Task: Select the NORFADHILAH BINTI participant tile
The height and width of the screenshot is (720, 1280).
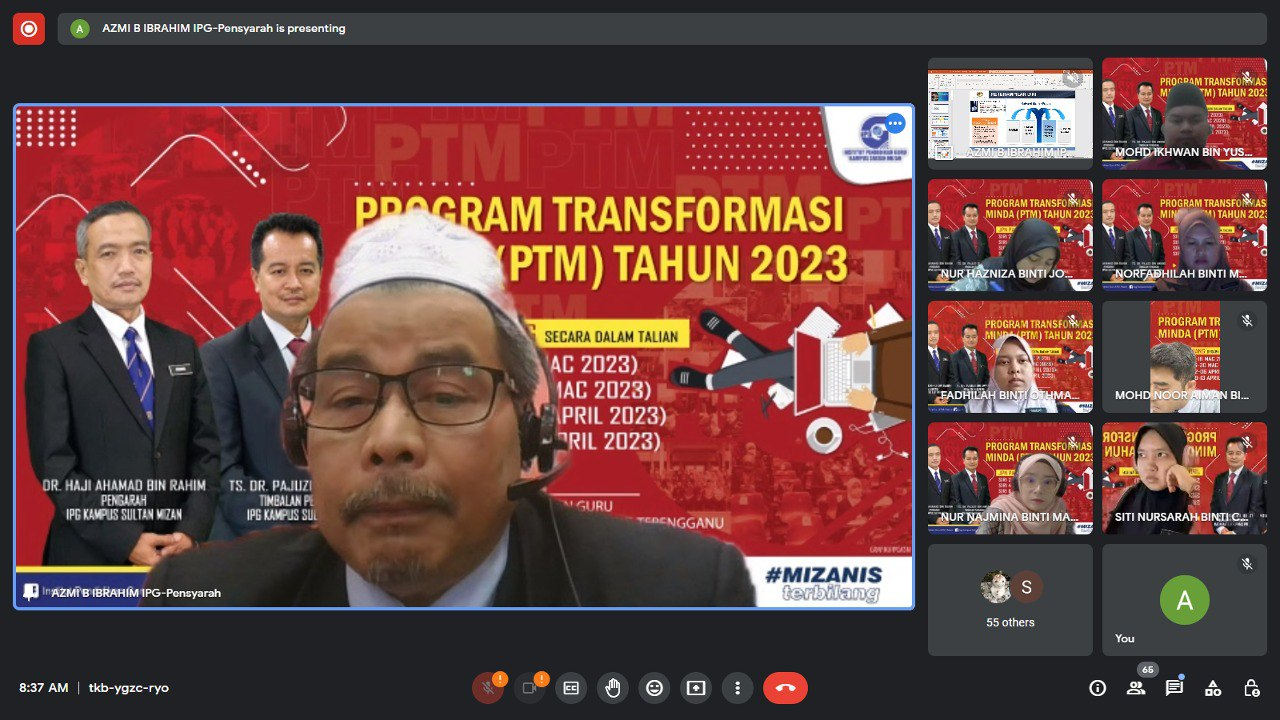Action: [x=1184, y=235]
